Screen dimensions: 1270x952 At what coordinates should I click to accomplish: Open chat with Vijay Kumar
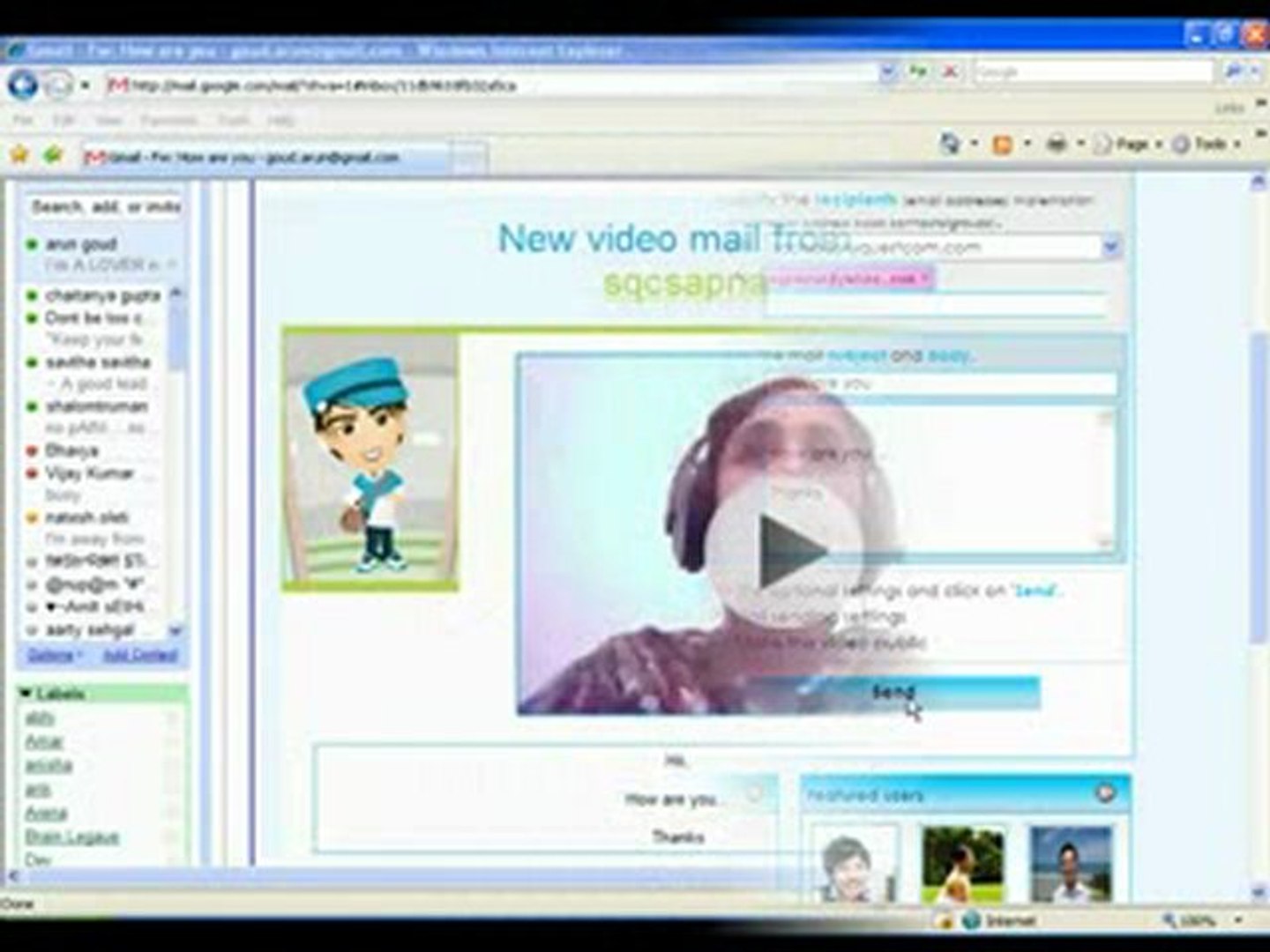point(88,473)
